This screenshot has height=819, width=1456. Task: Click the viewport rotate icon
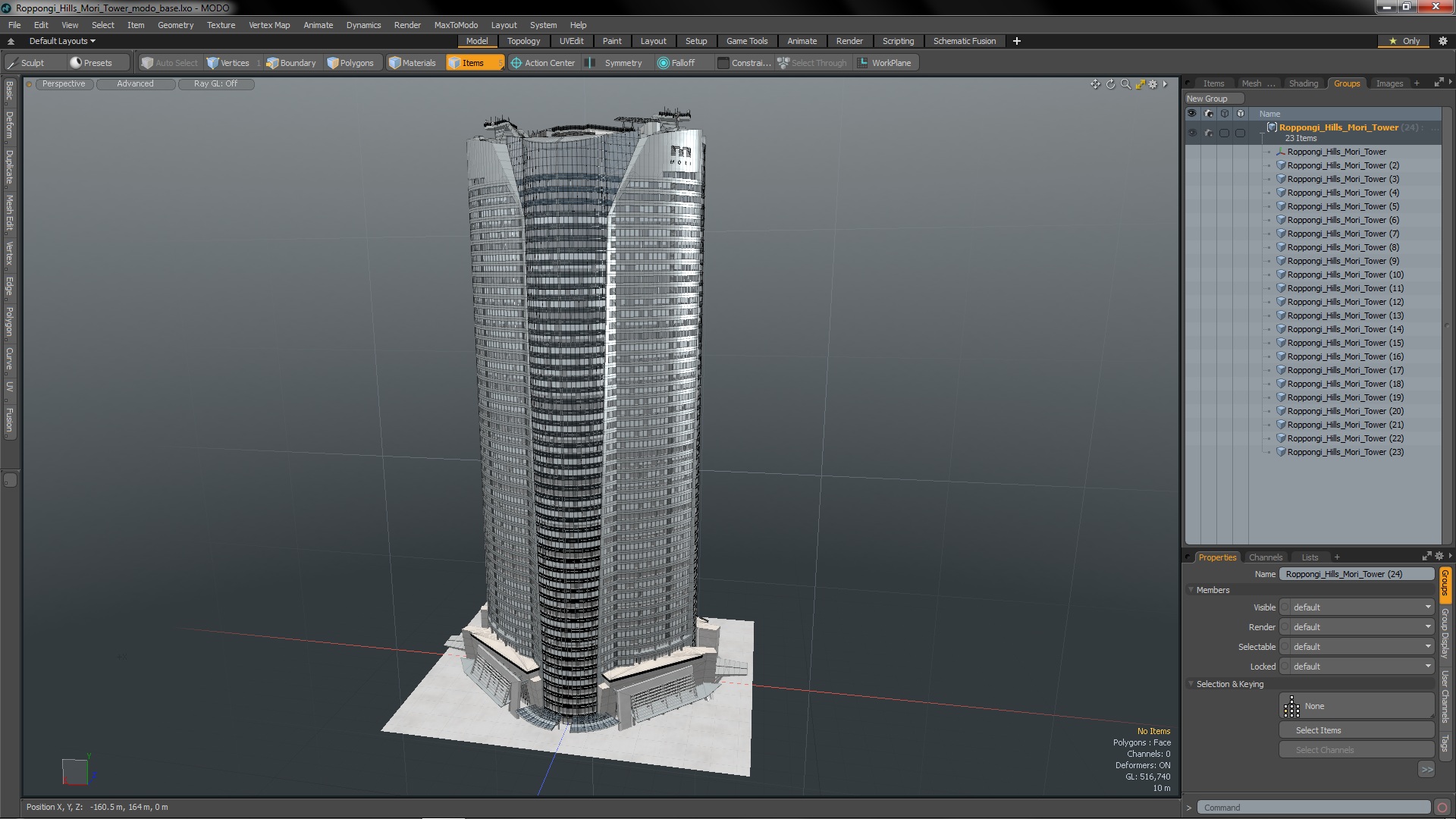tap(1110, 84)
